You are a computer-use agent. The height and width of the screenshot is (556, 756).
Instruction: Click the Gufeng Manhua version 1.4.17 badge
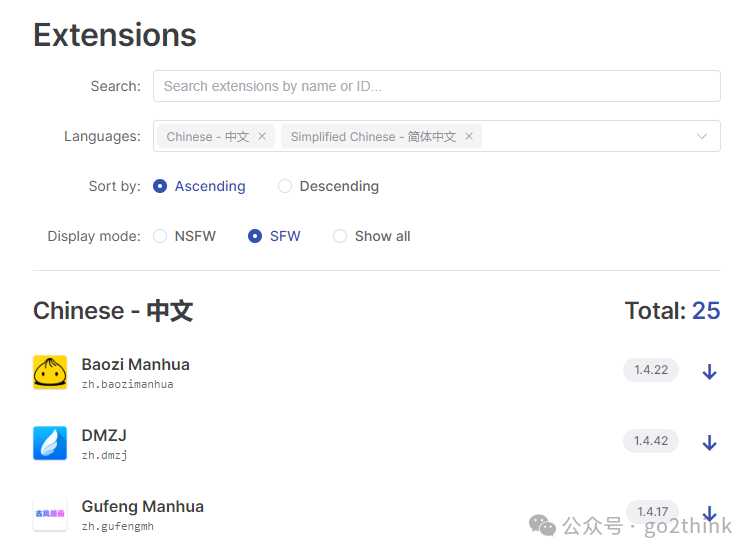(x=652, y=512)
